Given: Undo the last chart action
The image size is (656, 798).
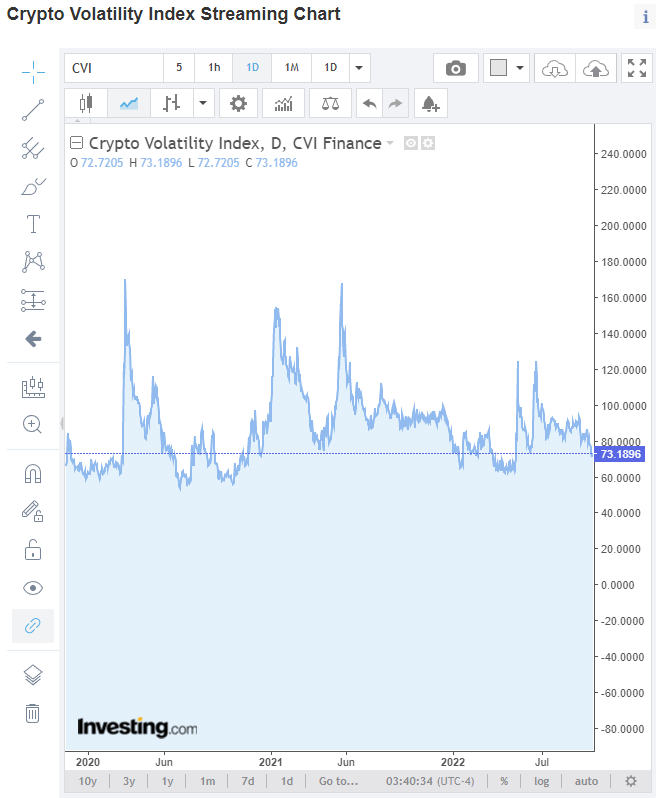Looking at the screenshot, I should click(x=369, y=103).
